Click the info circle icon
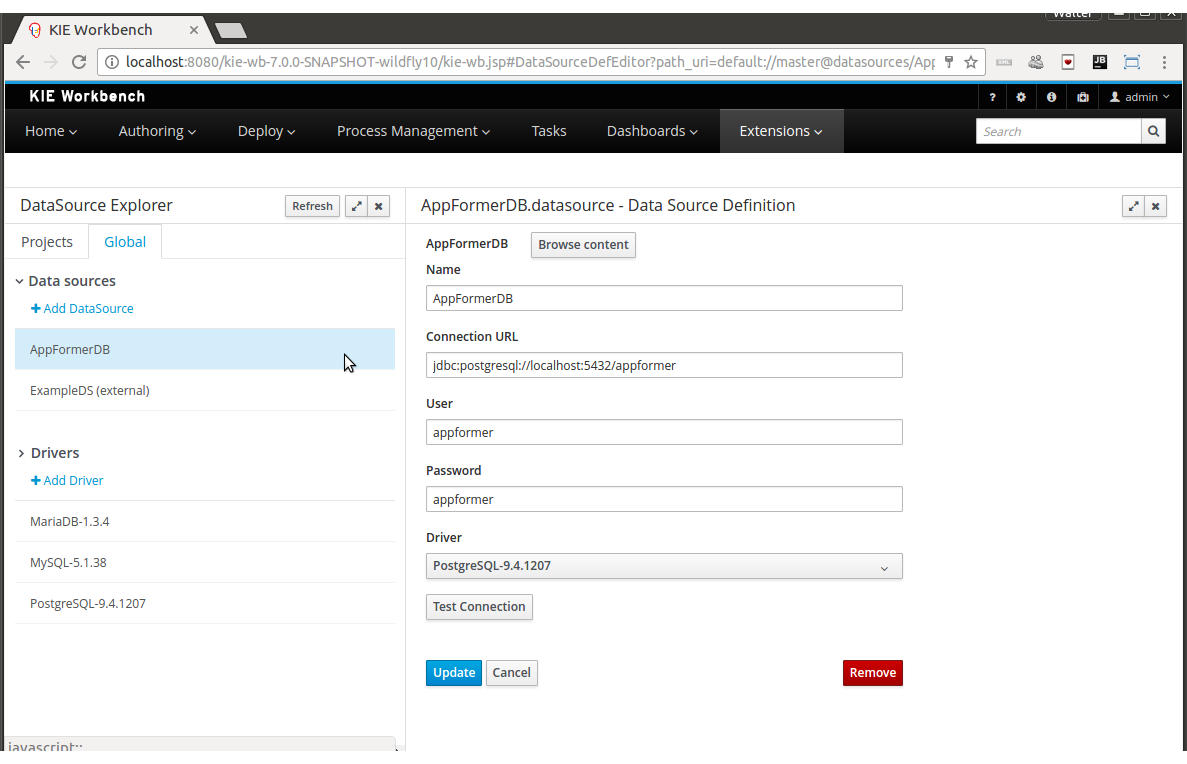The image size is (1187, 764). pyautogui.click(x=1051, y=97)
